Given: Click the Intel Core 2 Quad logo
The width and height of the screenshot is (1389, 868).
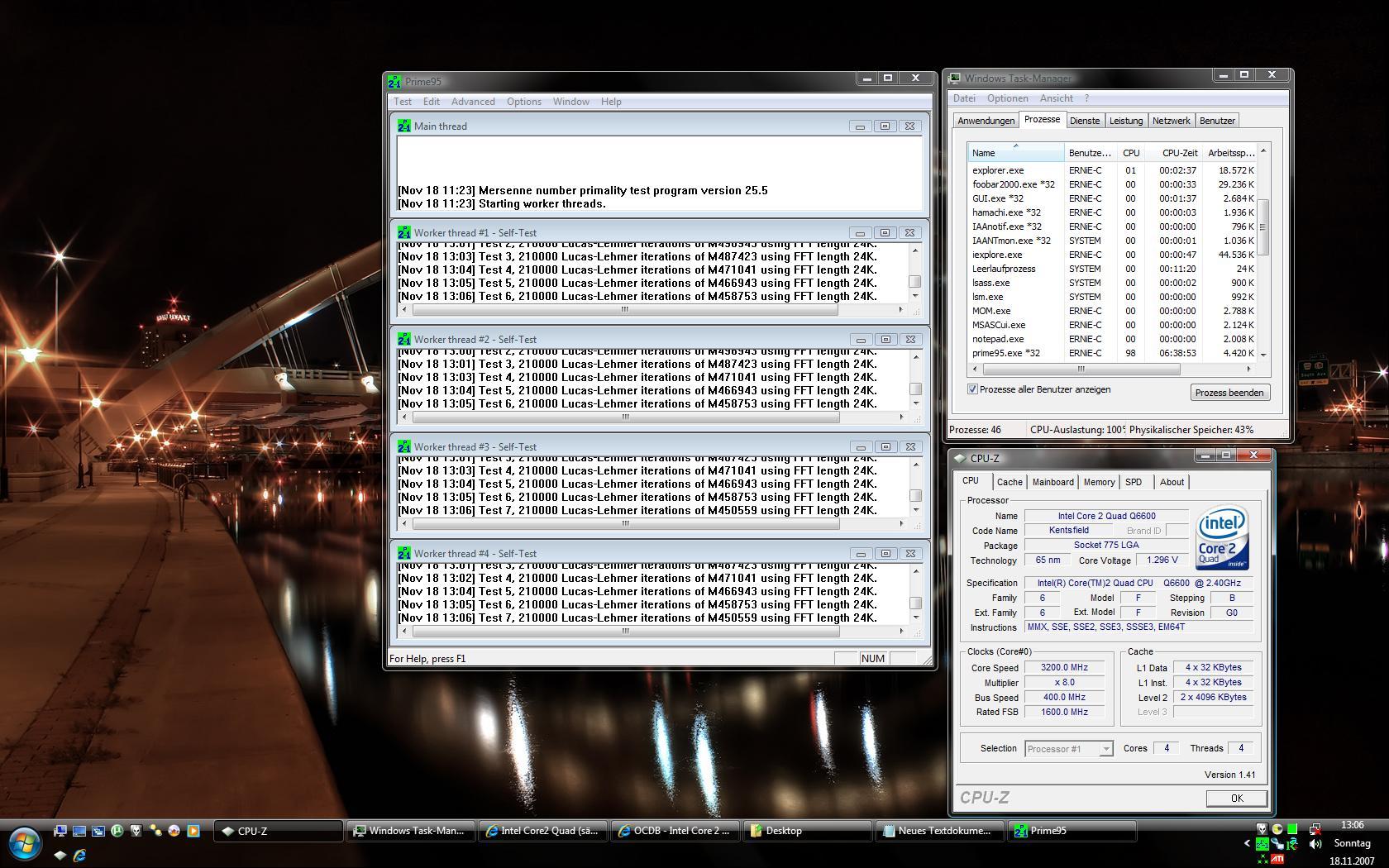Looking at the screenshot, I should [1222, 539].
